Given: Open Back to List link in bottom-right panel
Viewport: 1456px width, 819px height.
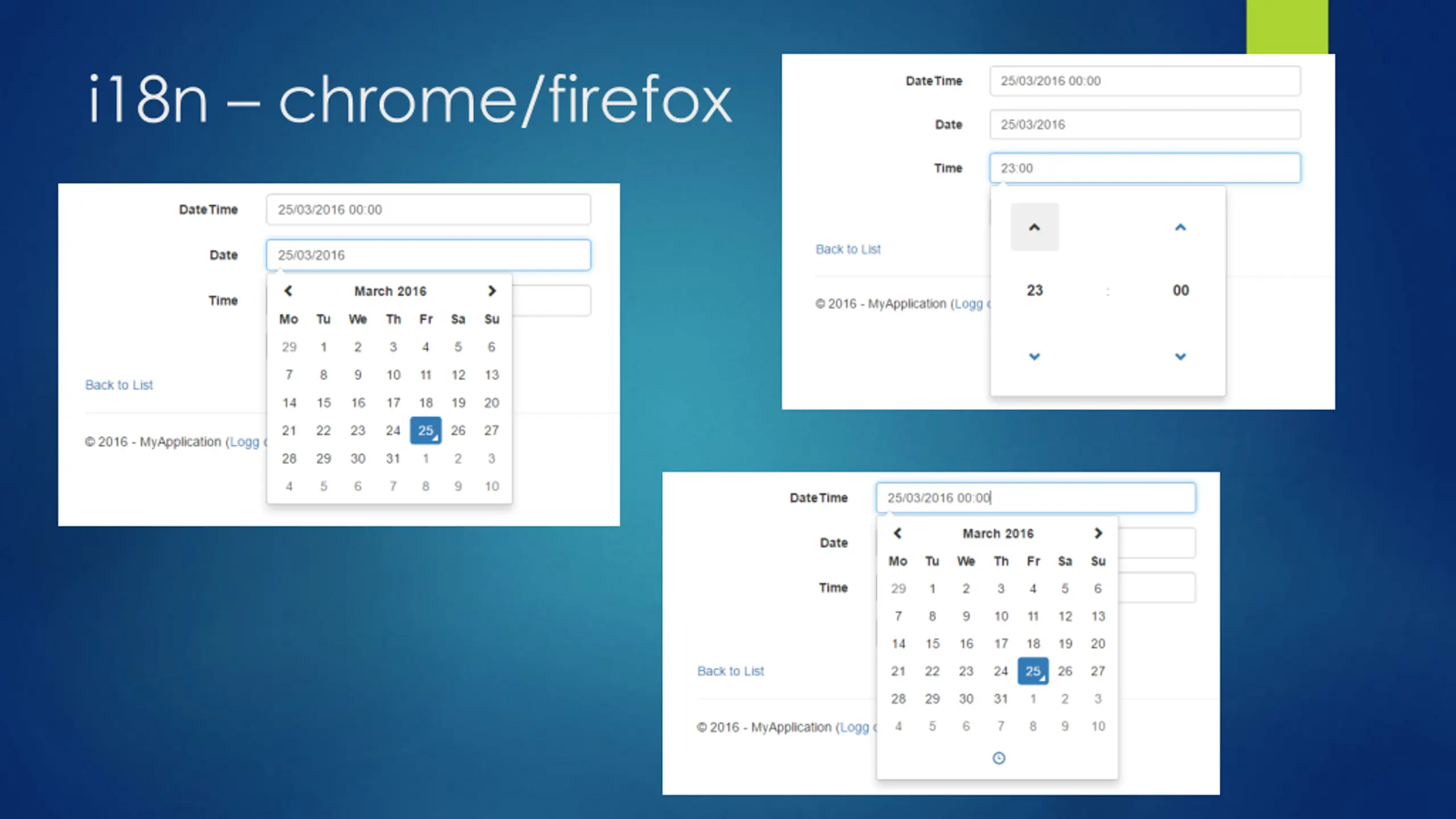Looking at the screenshot, I should point(730,671).
